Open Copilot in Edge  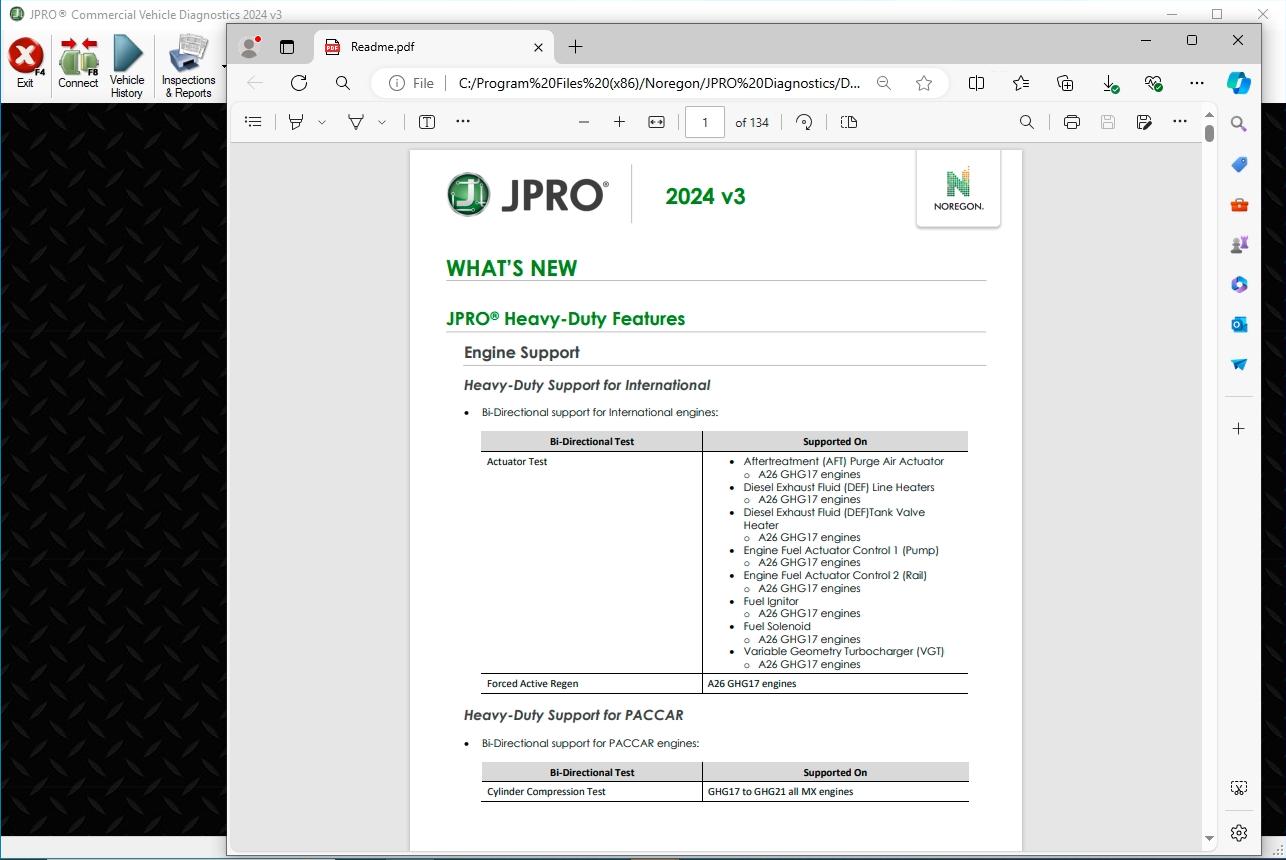point(1239,84)
